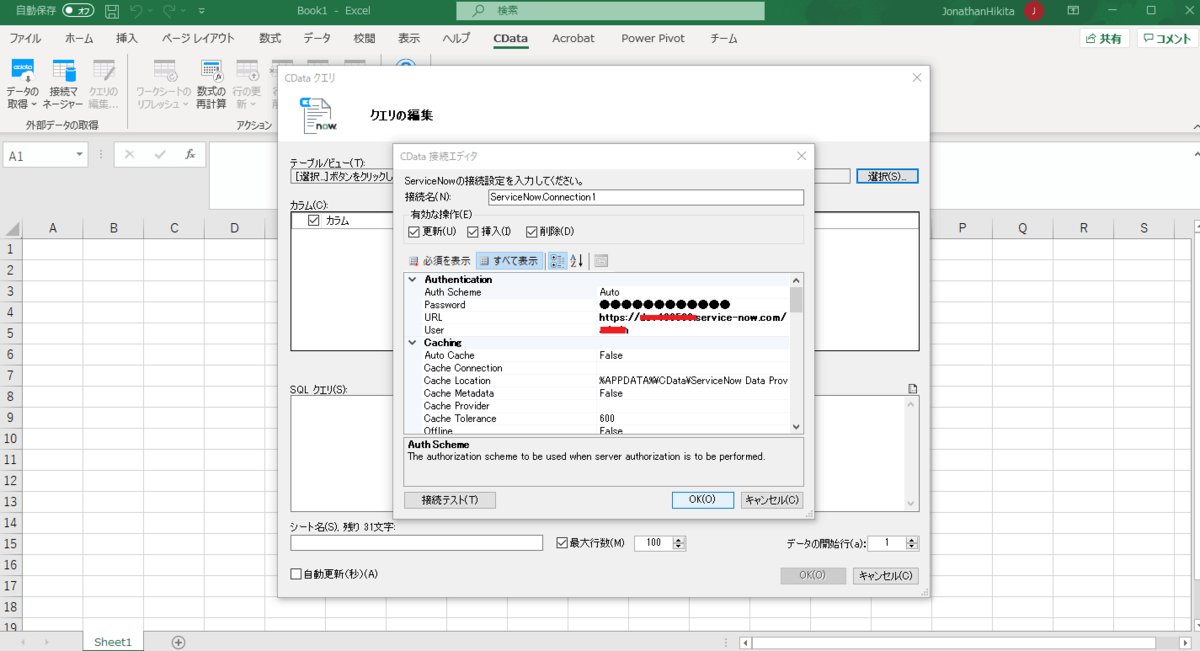Open the ファイル tab
Viewport: 1200px width, 651px height.
(25, 38)
